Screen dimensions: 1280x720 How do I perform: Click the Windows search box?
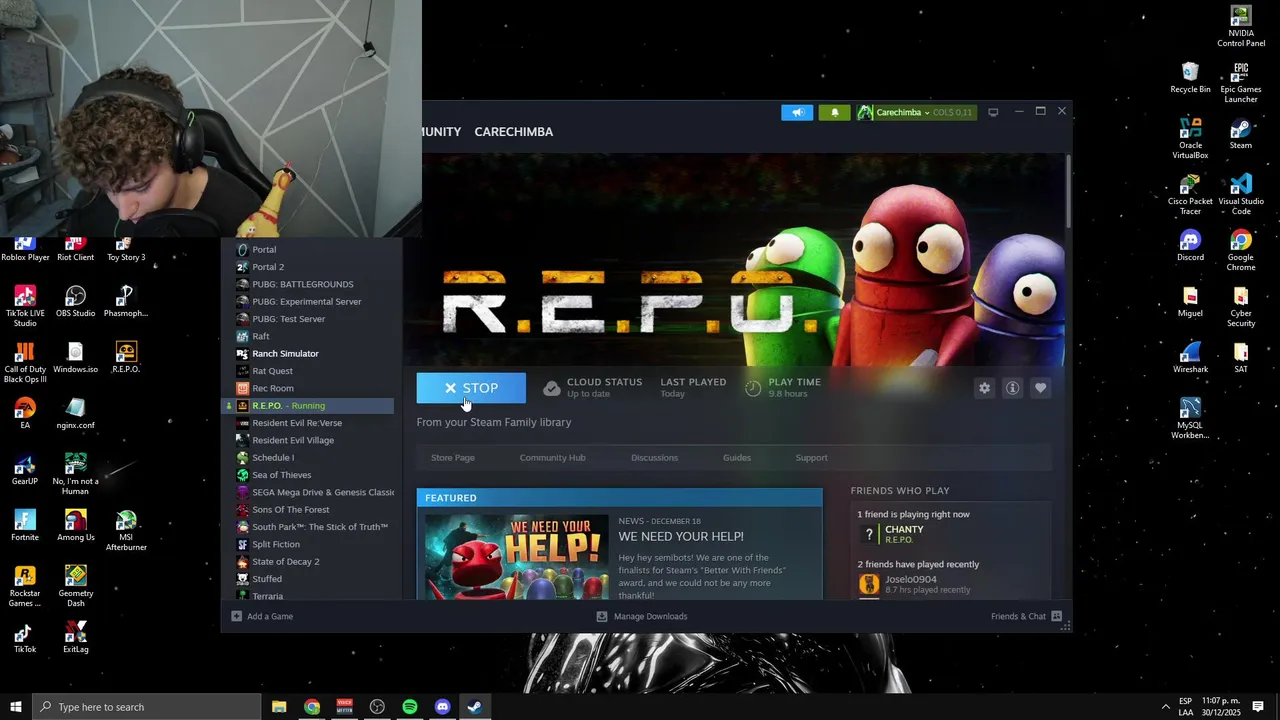coord(147,707)
